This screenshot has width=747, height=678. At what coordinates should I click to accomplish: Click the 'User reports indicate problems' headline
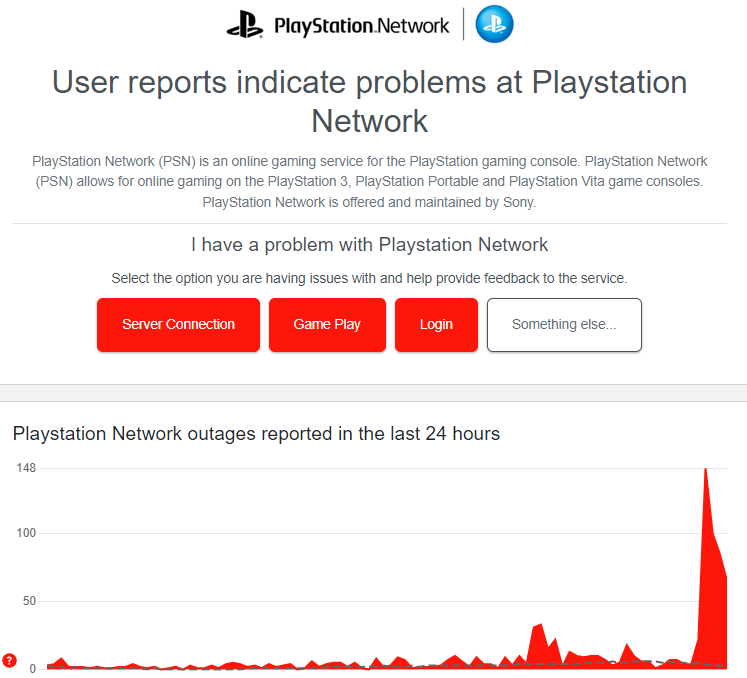[370, 101]
